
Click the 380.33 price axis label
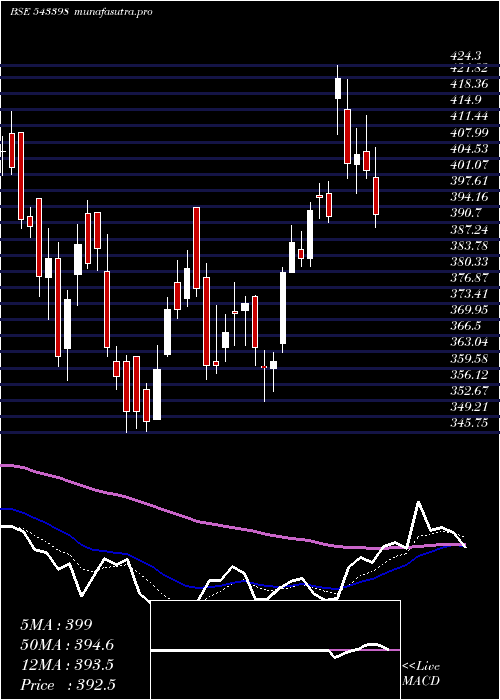(x=469, y=261)
